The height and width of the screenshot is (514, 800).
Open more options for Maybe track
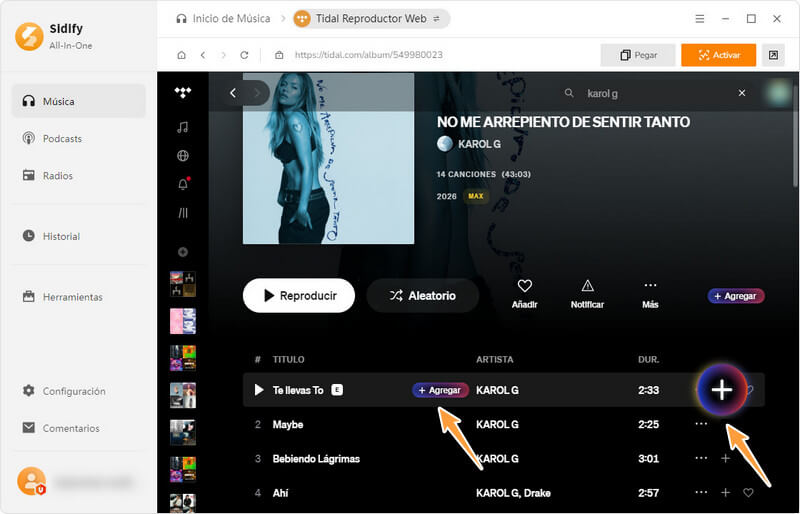(x=701, y=424)
